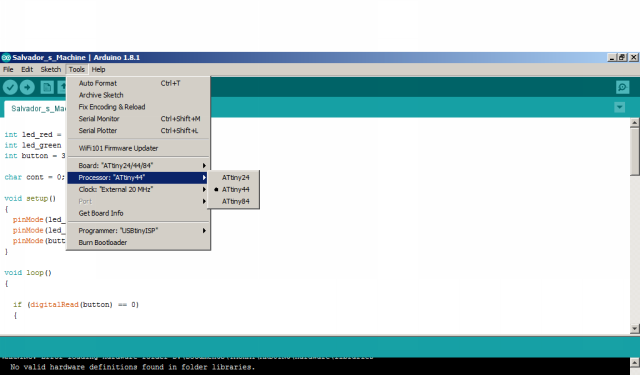Click the New sketch icon
The image size is (640, 375).
pos(47,87)
